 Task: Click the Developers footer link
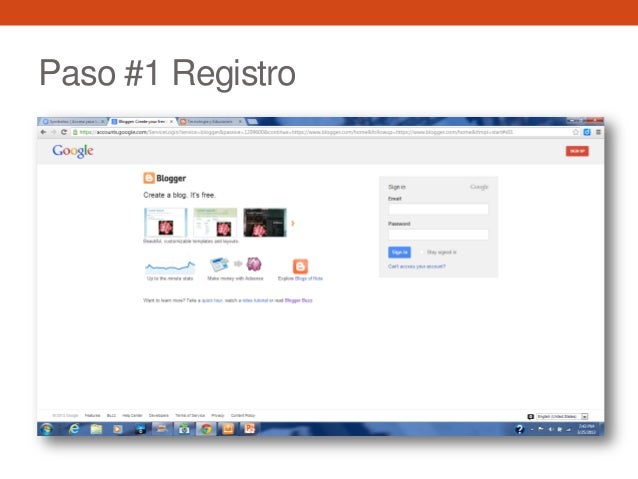pyautogui.click(x=159, y=416)
